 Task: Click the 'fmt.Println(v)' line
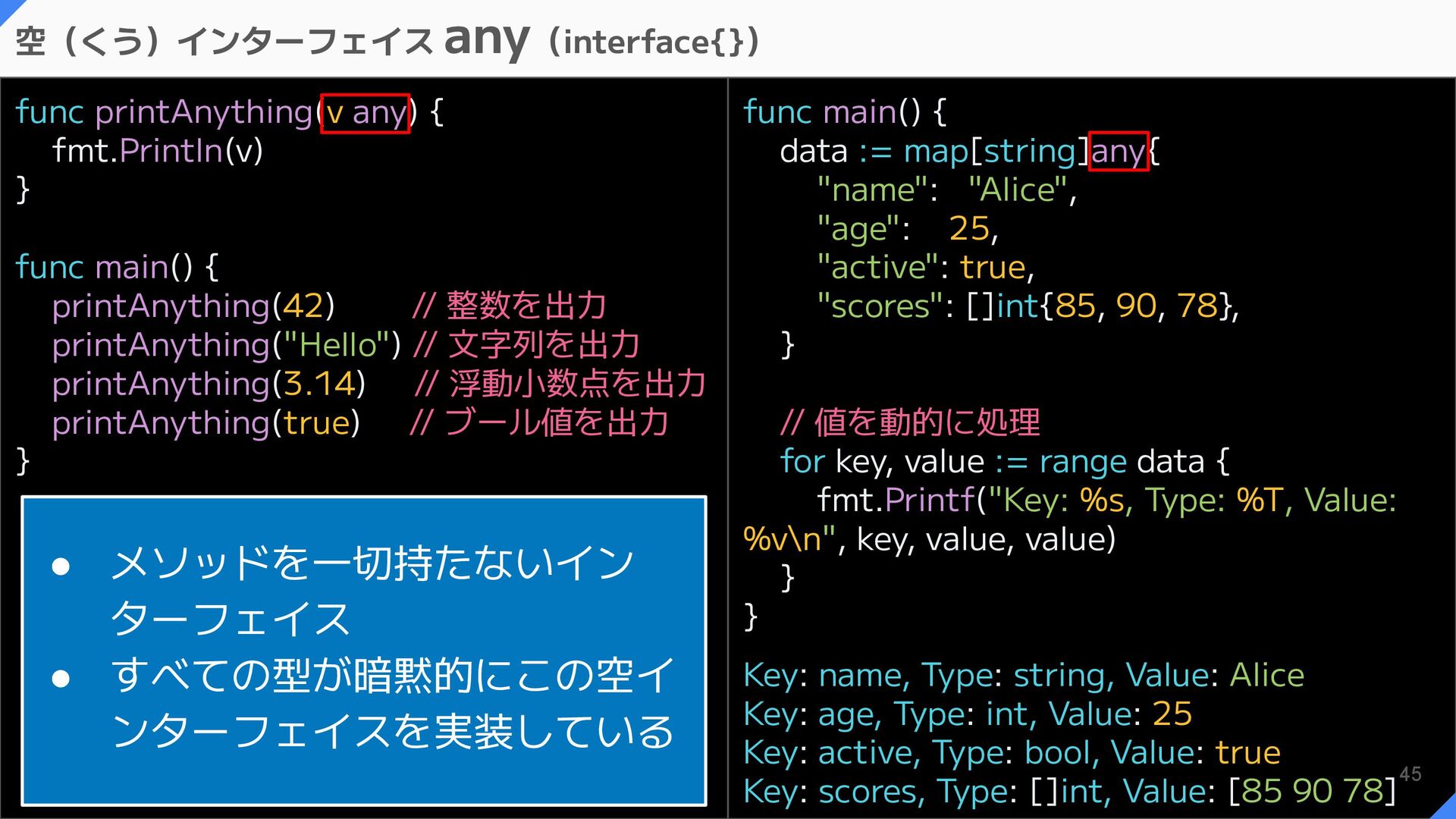(x=158, y=151)
